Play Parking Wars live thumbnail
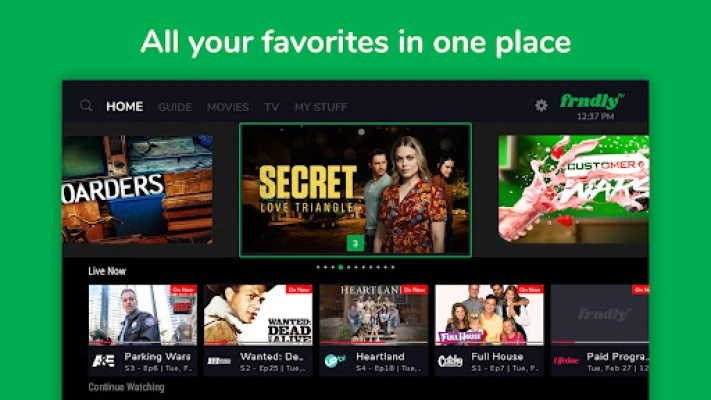Viewport: 711px width, 400px height. pos(143,315)
